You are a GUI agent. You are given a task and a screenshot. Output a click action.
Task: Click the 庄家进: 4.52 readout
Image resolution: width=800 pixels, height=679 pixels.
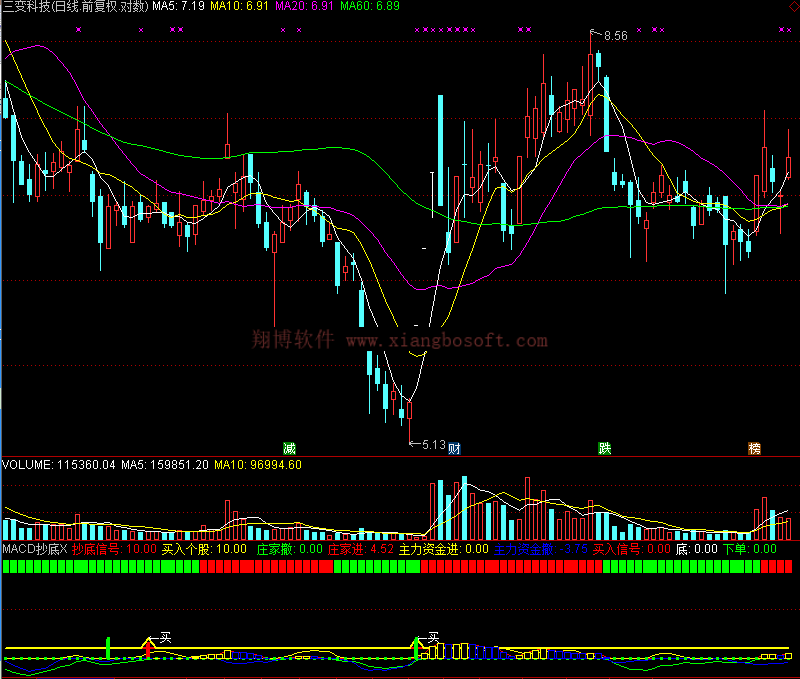(x=361, y=549)
